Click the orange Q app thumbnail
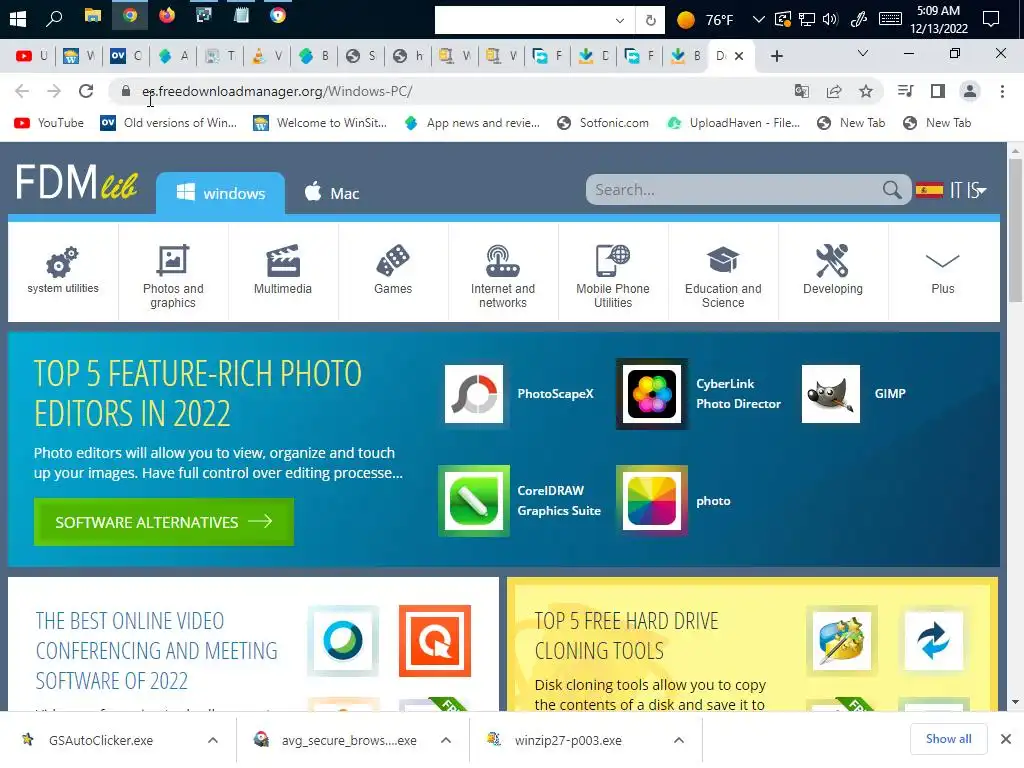The width and height of the screenshot is (1024, 768). click(x=435, y=641)
